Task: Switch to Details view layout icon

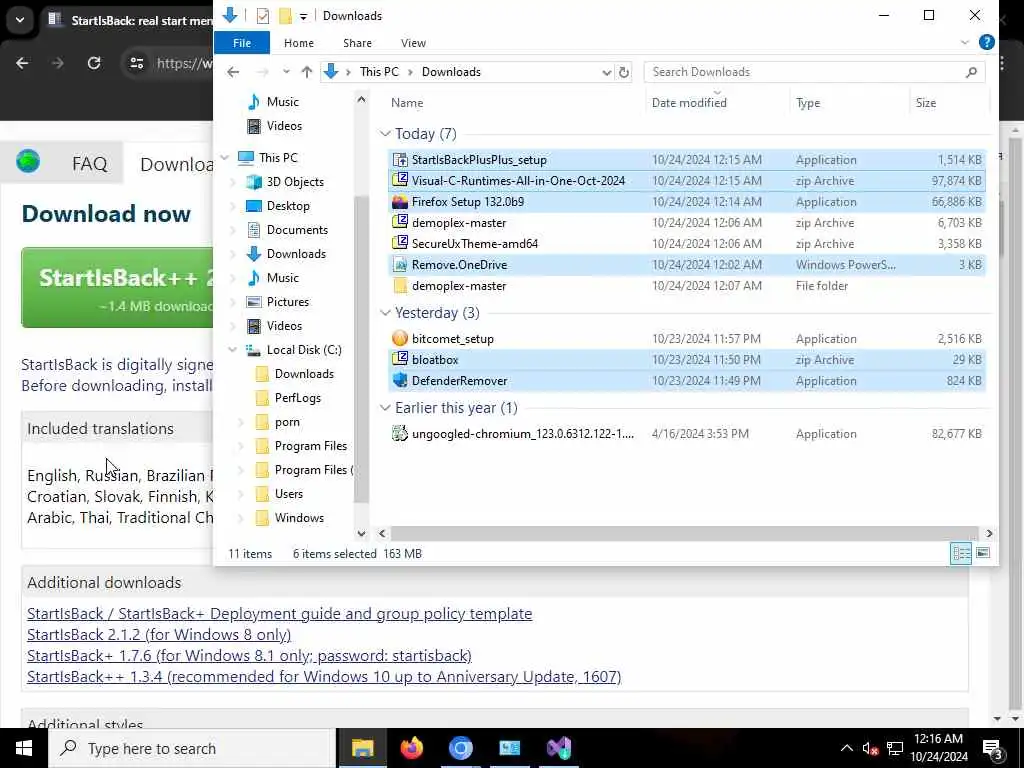Action: coord(961,554)
